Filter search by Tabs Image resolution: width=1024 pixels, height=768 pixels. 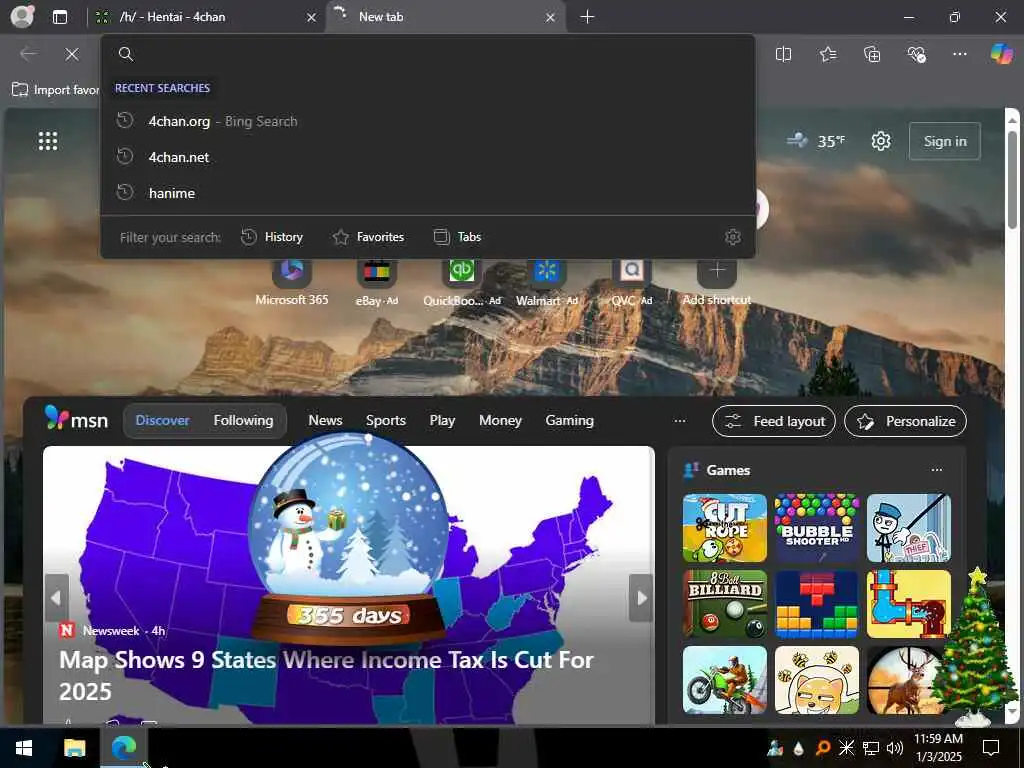[x=457, y=237]
